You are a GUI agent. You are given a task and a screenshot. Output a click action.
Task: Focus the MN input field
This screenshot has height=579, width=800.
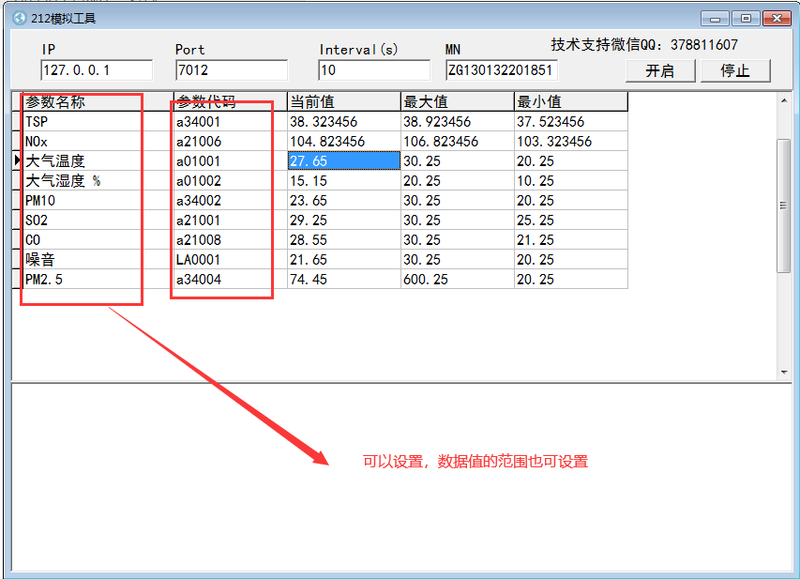tap(501, 70)
